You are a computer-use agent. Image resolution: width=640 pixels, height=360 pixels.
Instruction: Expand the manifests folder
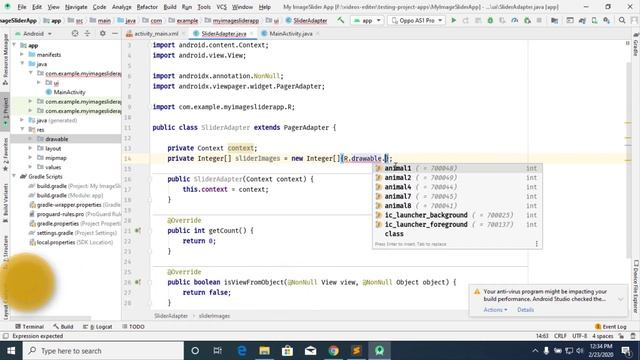22,54
